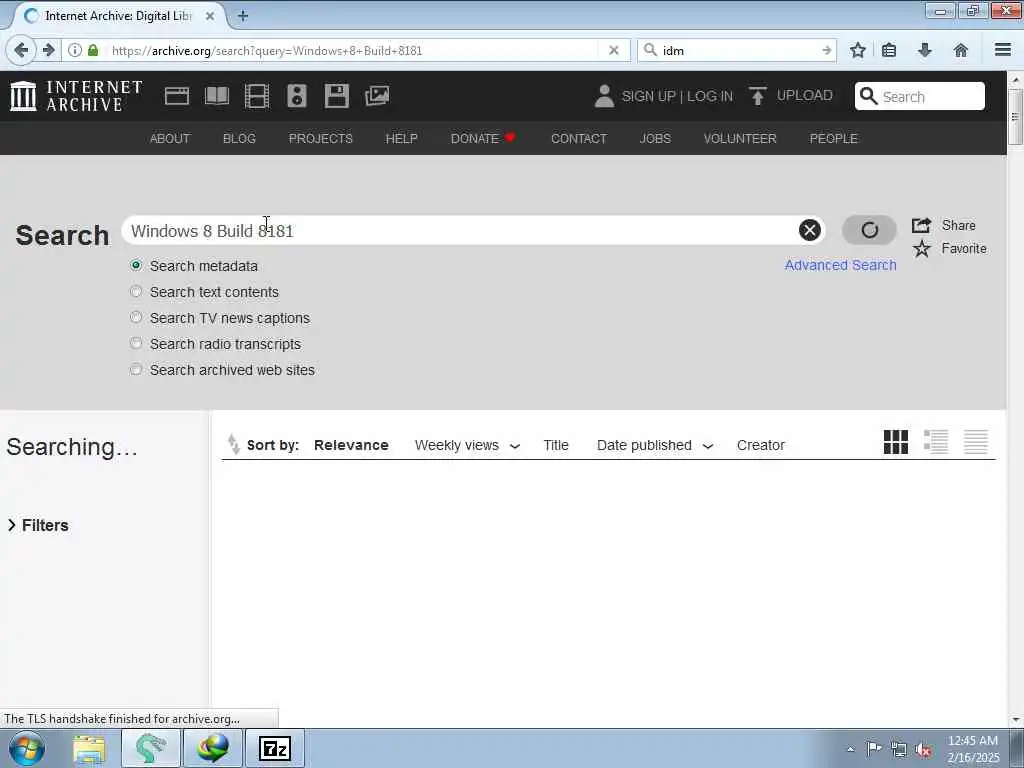This screenshot has height=768, width=1024.
Task: Click the upload arrow icon
Action: 758,96
